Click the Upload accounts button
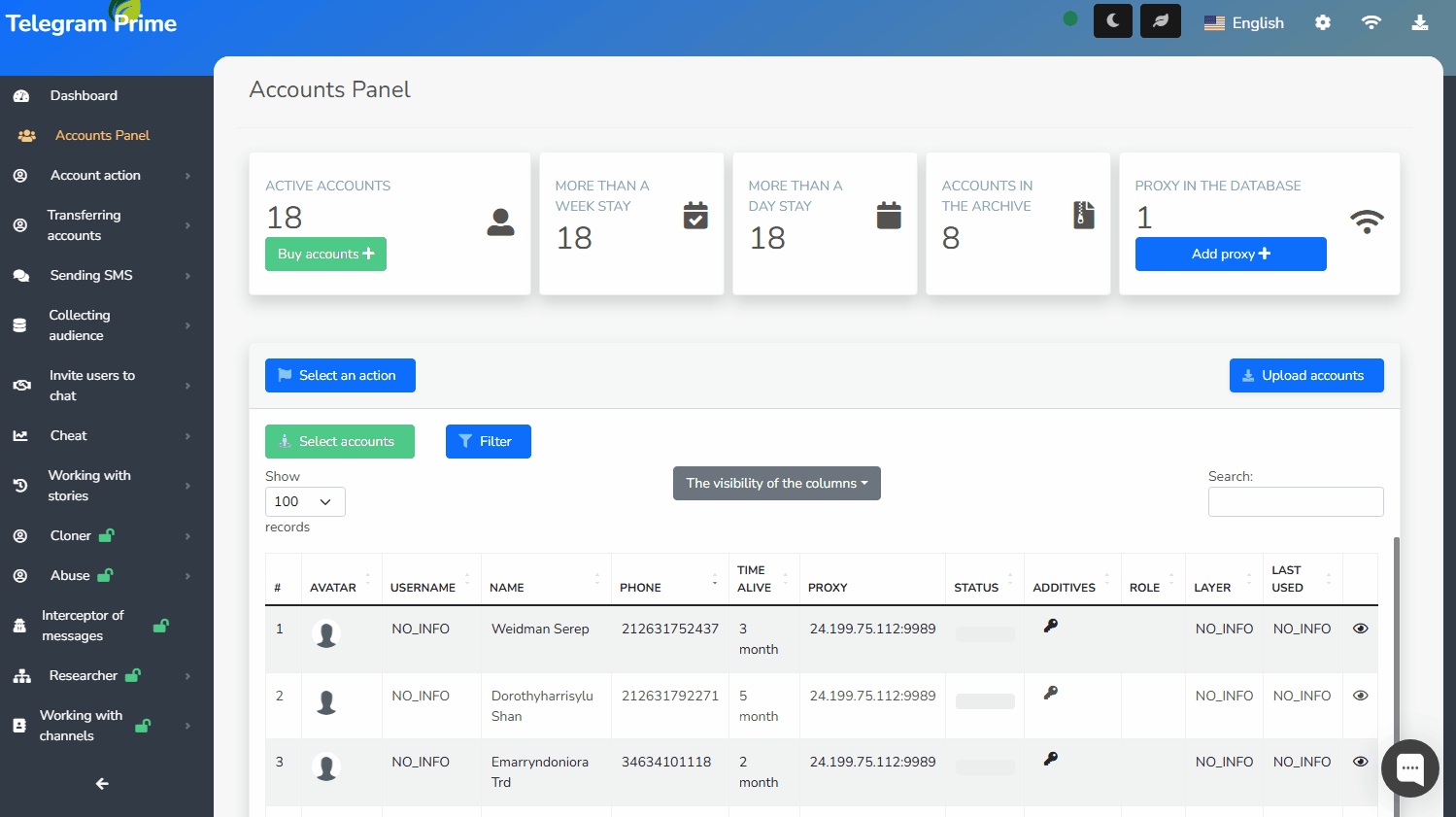Viewport: 1456px width, 817px height. (1305, 375)
